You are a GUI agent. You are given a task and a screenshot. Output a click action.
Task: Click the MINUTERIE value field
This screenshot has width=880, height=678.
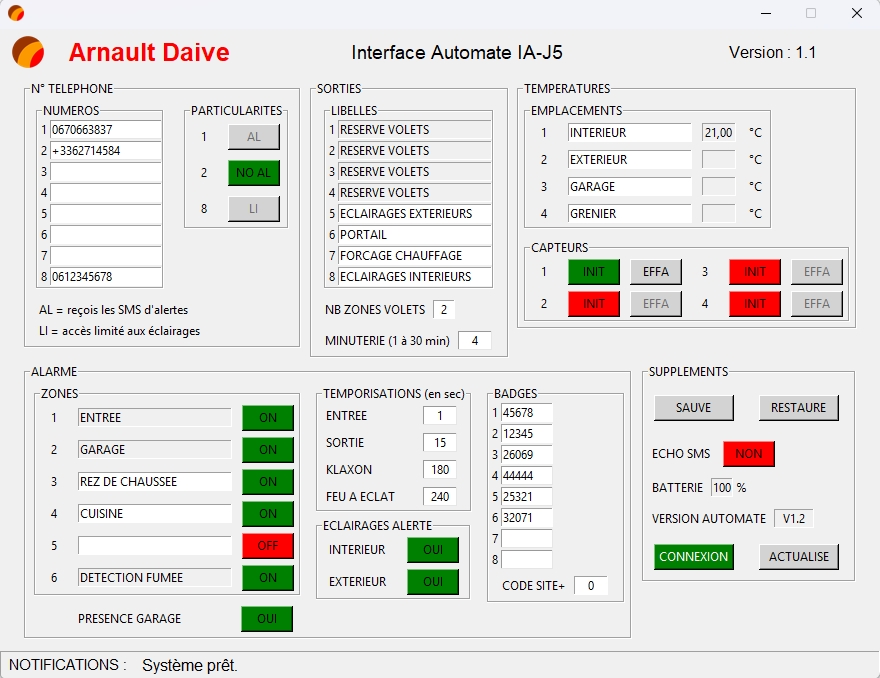click(x=474, y=341)
